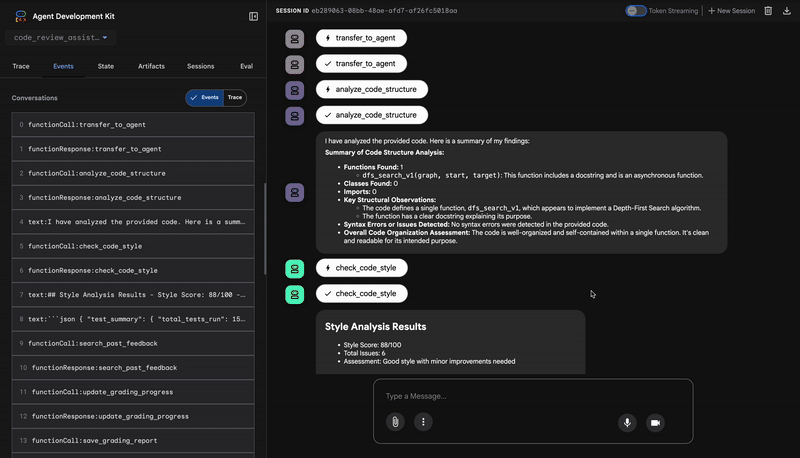Open the code_review_assistant agent dropdown
Screen dimensions: 800x458
coord(62,38)
